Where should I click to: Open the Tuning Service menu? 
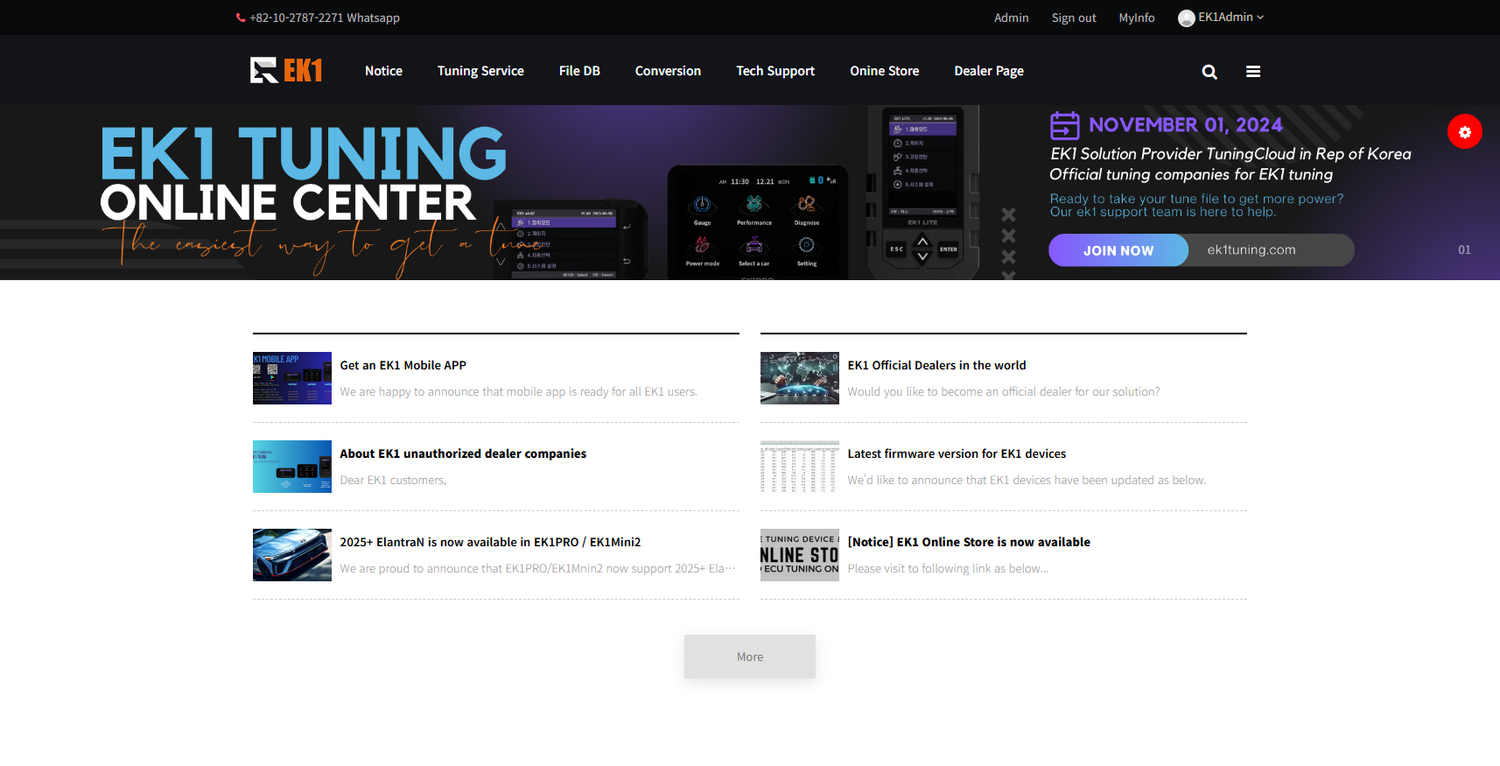[480, 71]
